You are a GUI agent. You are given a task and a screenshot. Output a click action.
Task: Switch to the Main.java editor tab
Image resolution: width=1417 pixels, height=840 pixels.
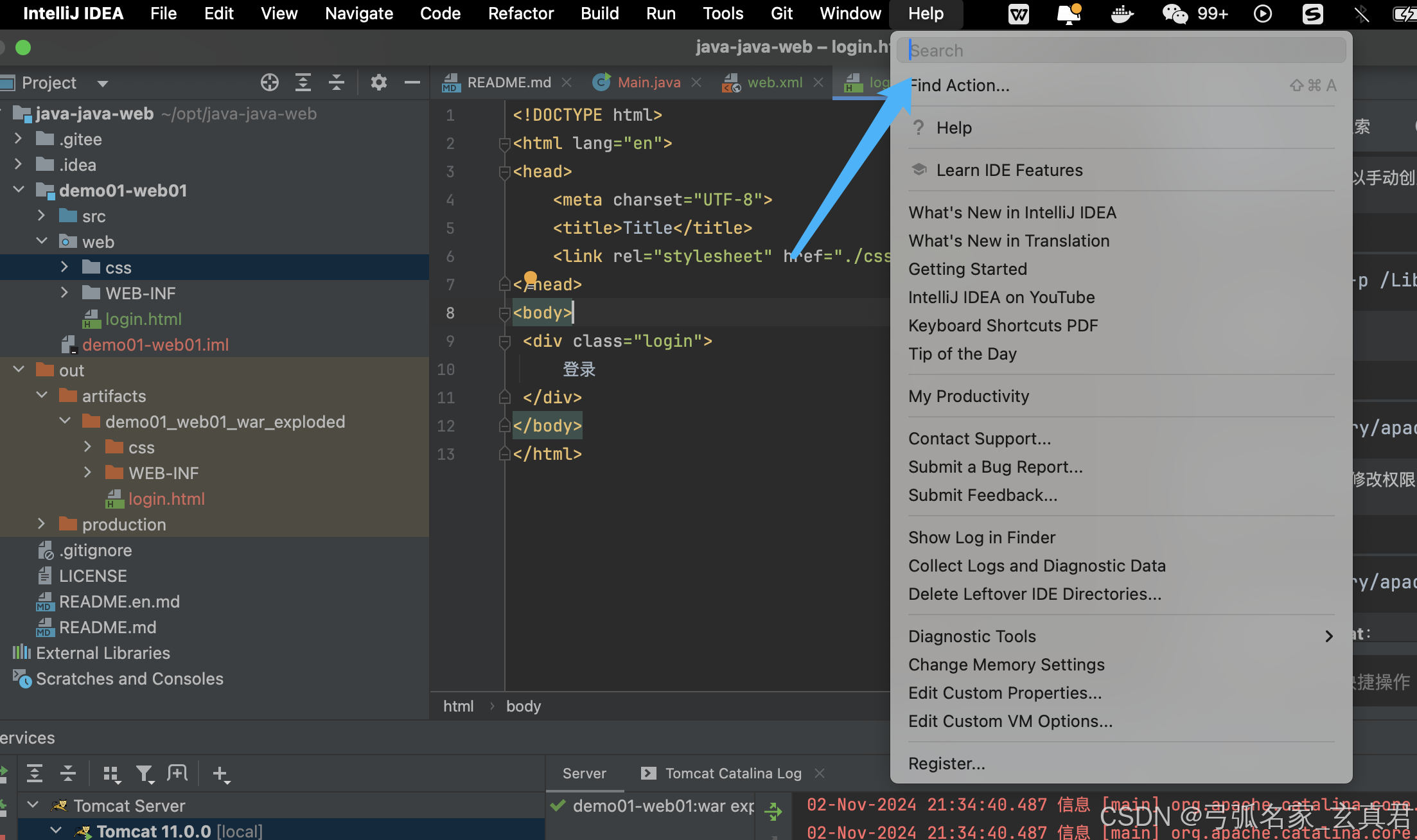(x=648, y=82)
